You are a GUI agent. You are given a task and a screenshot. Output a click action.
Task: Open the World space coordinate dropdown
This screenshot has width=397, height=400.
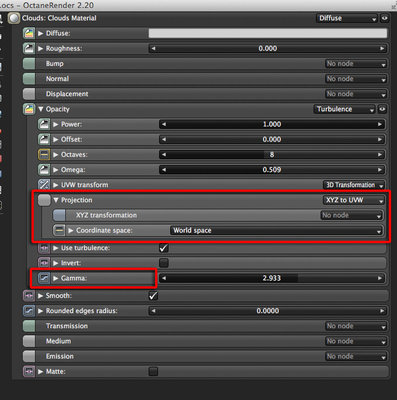(276, 230)
